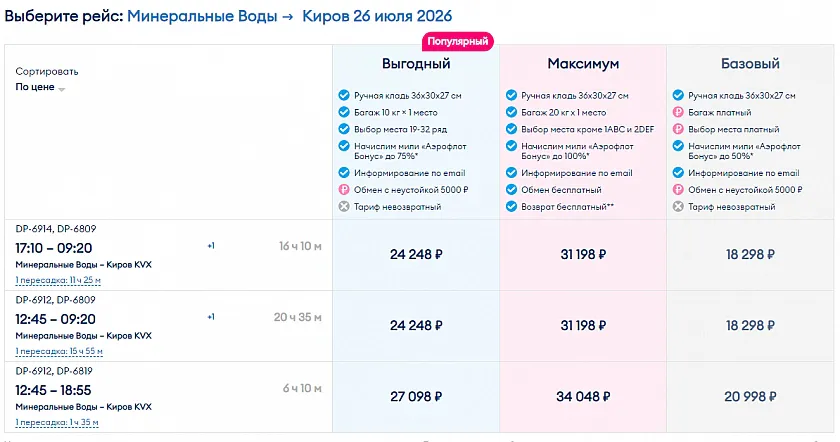Click checkmark beside 'Багаж 20 кг x 1 место'
This screenshot has height=442, width=840.
[x=511, y=113]
